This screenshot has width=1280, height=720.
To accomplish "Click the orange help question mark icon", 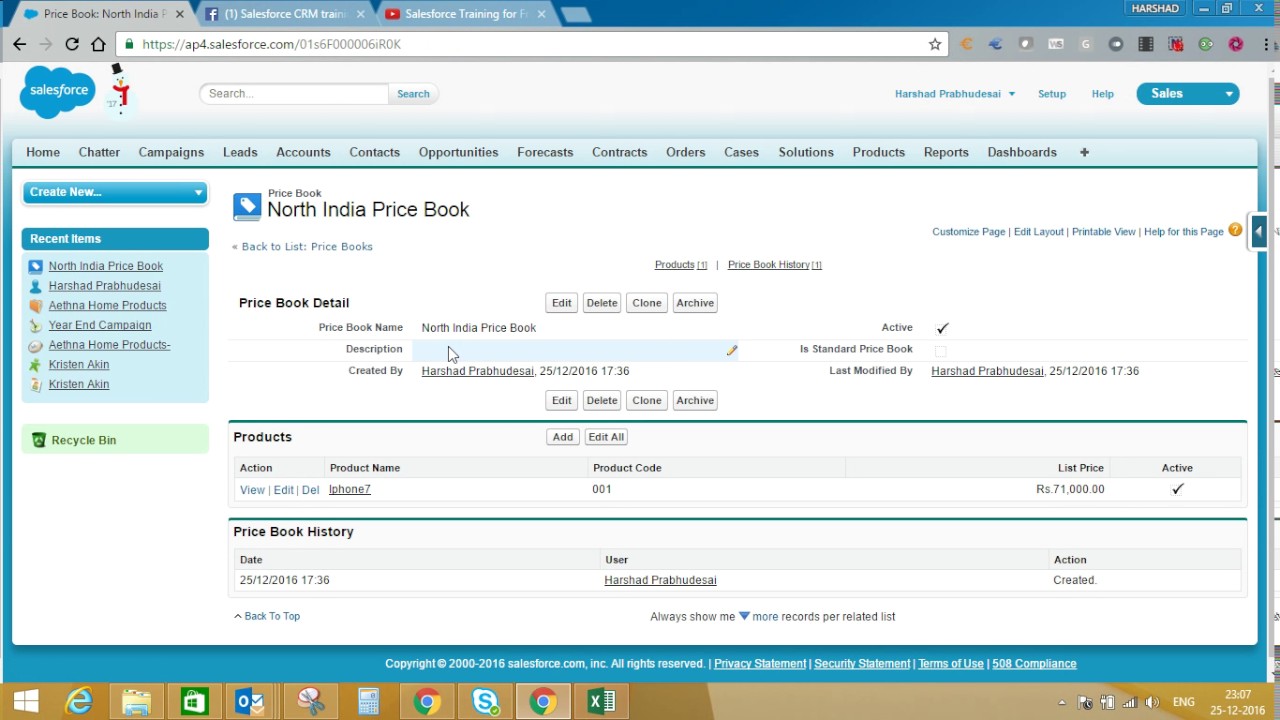I will [x=1235, y=230].
